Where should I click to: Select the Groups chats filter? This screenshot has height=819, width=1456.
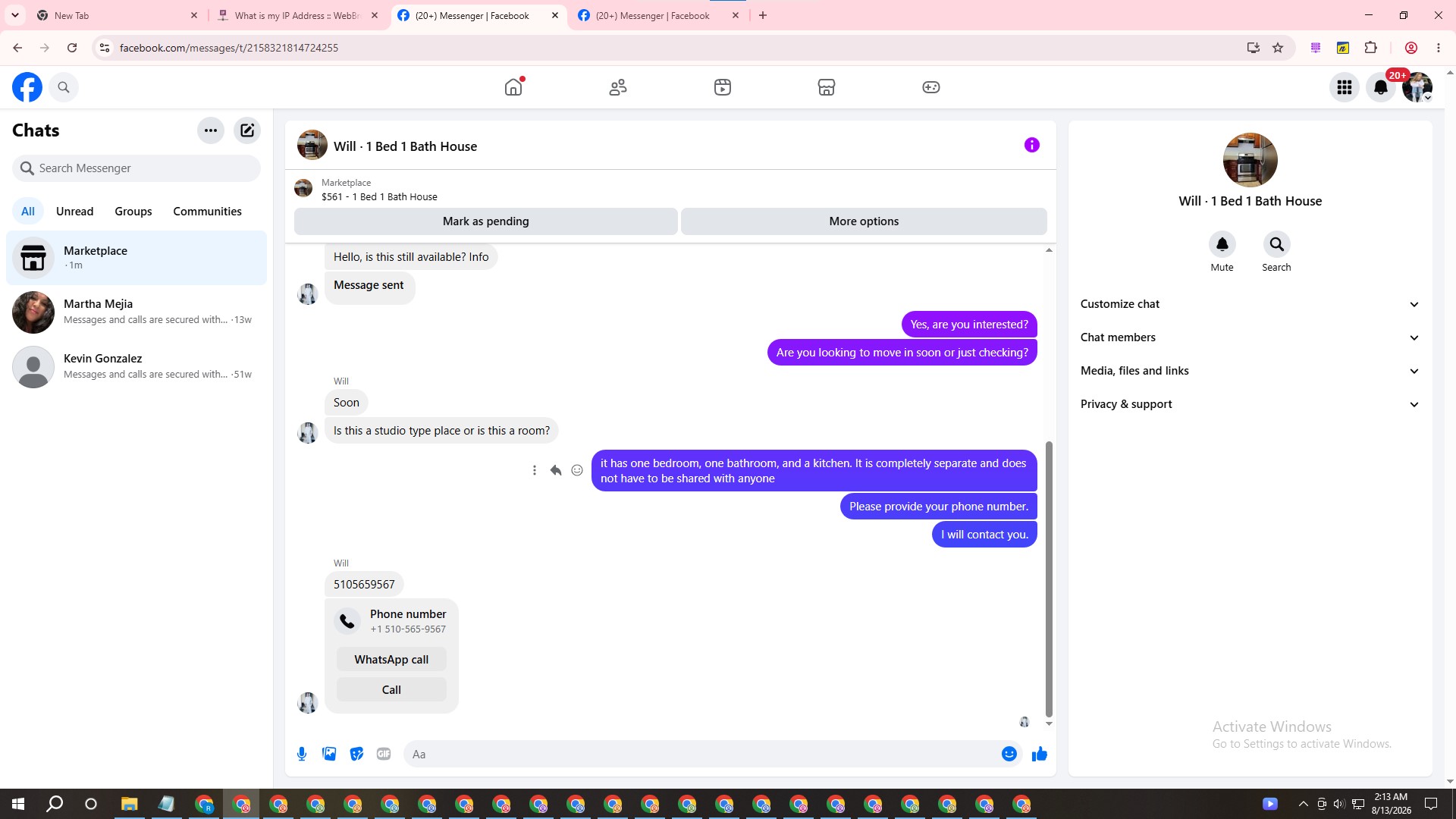pyautogui.click(x=133, y=212)
